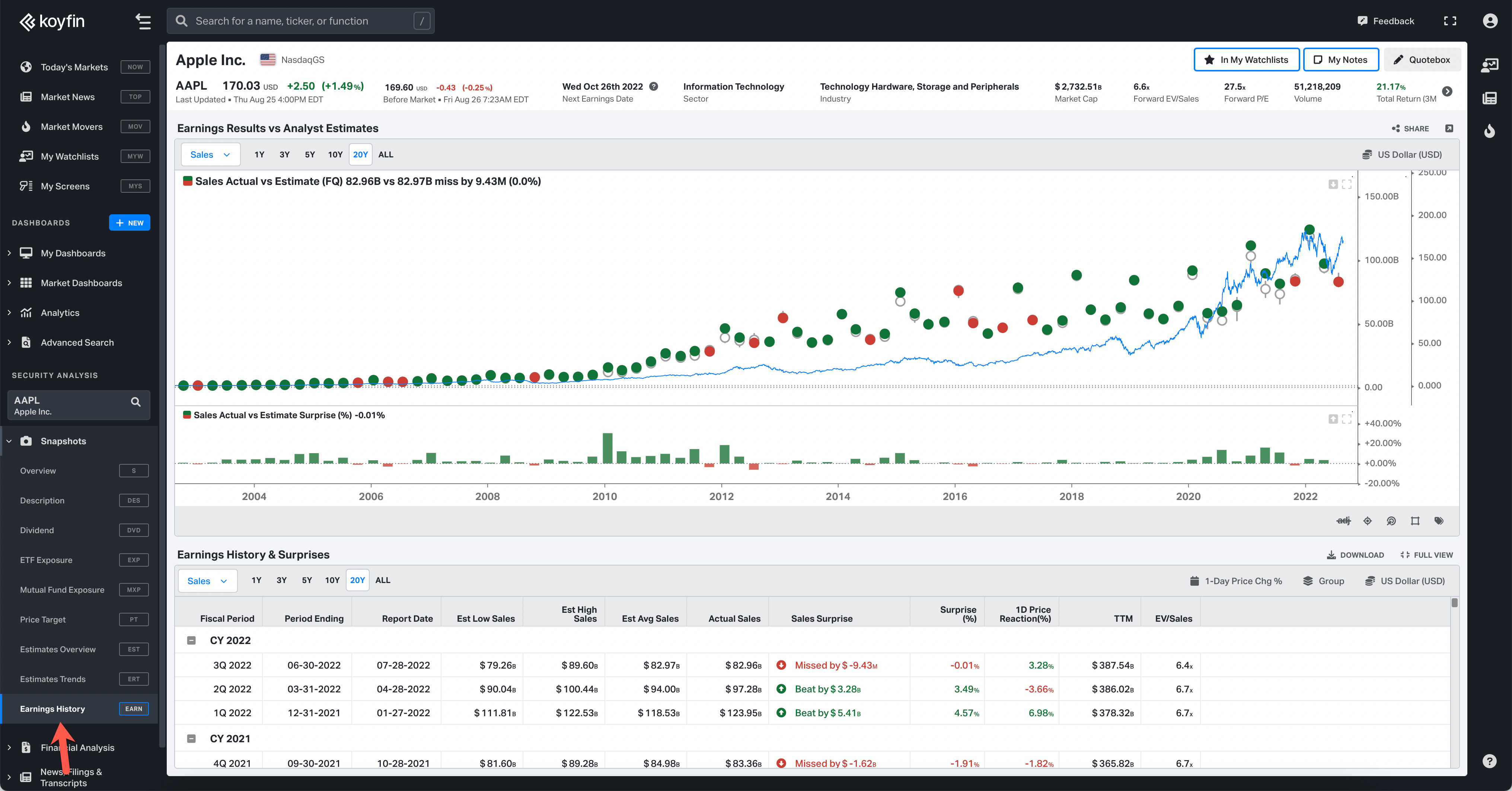Create a NEW dashboard
This screenshot has height=791, width=1512.
click(130, 223)
